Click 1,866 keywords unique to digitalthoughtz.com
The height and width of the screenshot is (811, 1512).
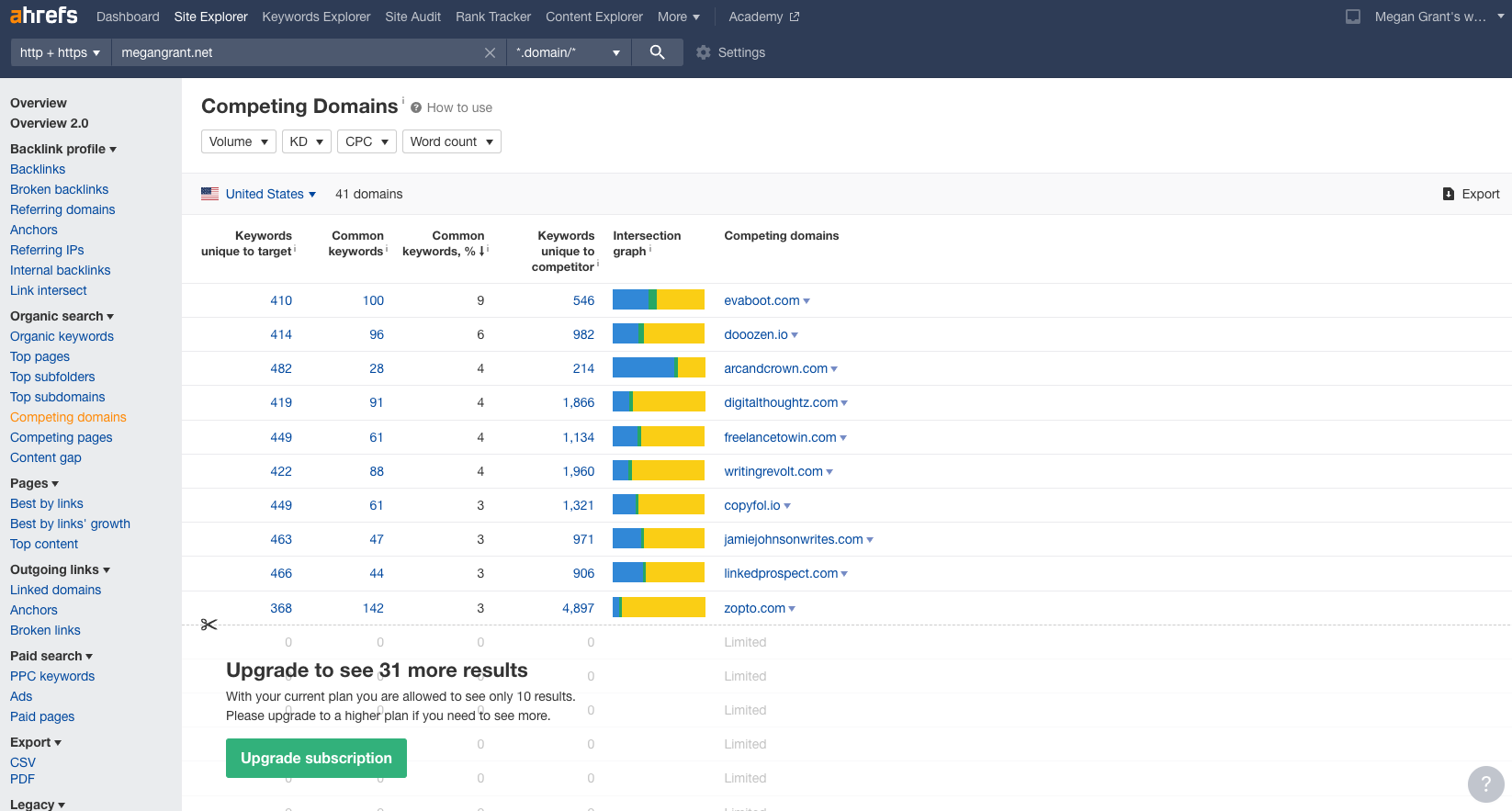point(579,402)
